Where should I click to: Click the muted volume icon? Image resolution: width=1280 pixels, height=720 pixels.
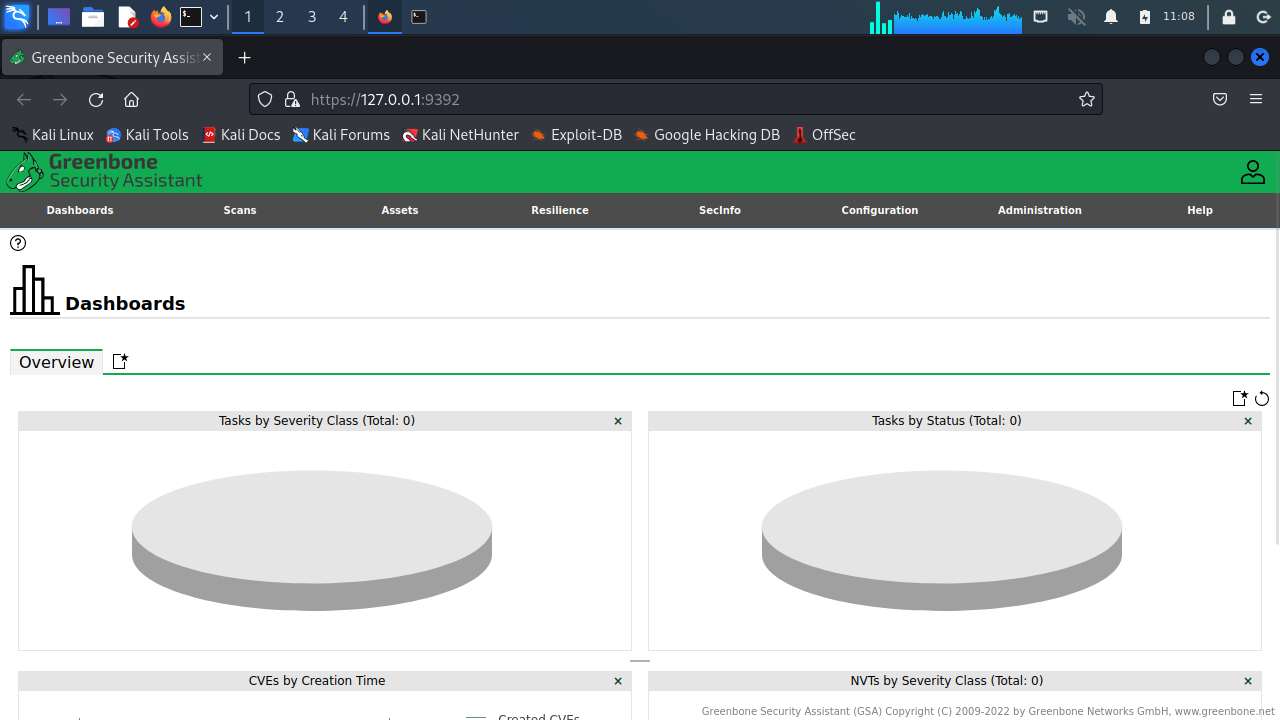(x=1076, y=17)
